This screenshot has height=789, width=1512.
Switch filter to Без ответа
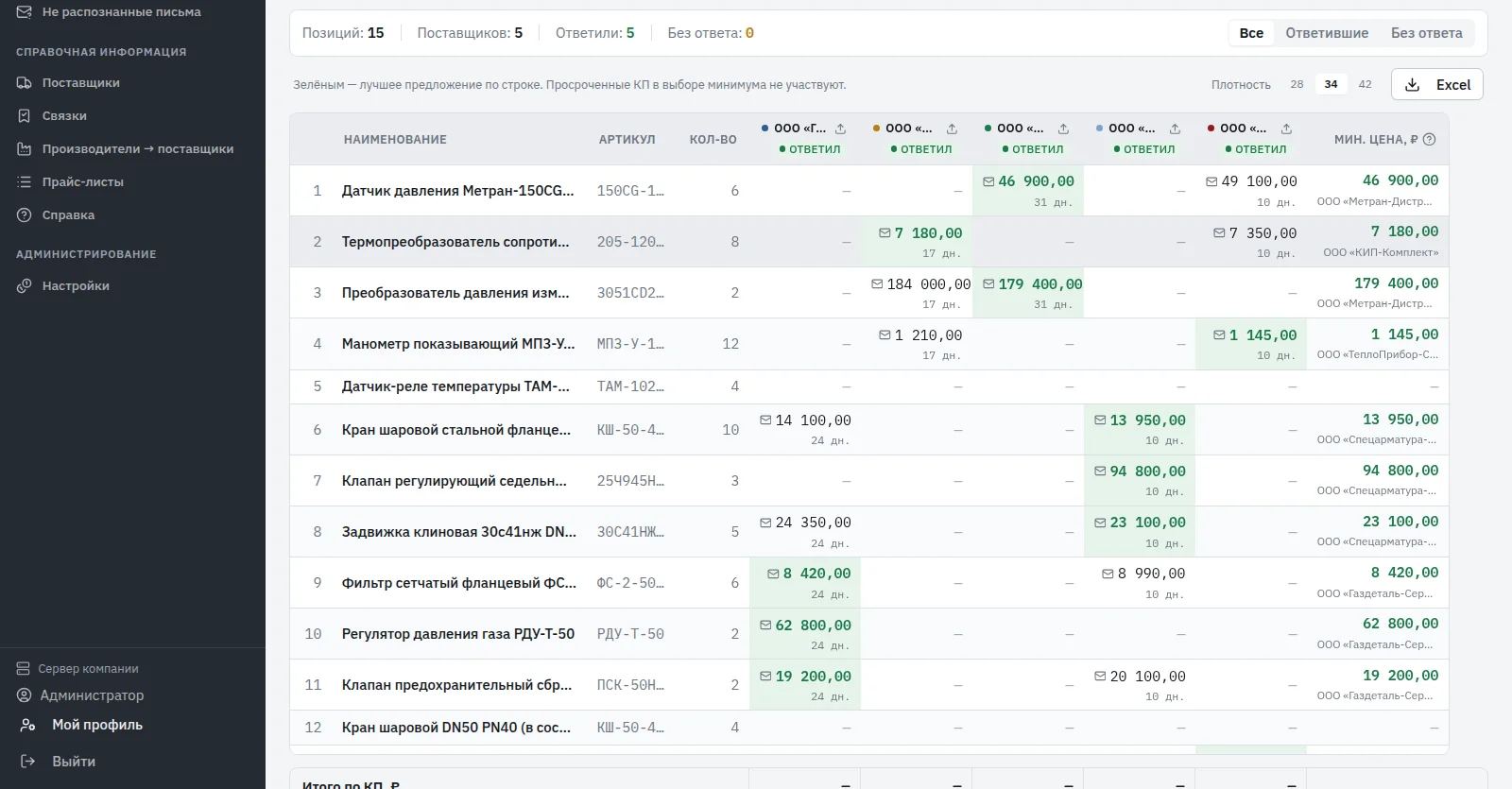click(1426, 33)
